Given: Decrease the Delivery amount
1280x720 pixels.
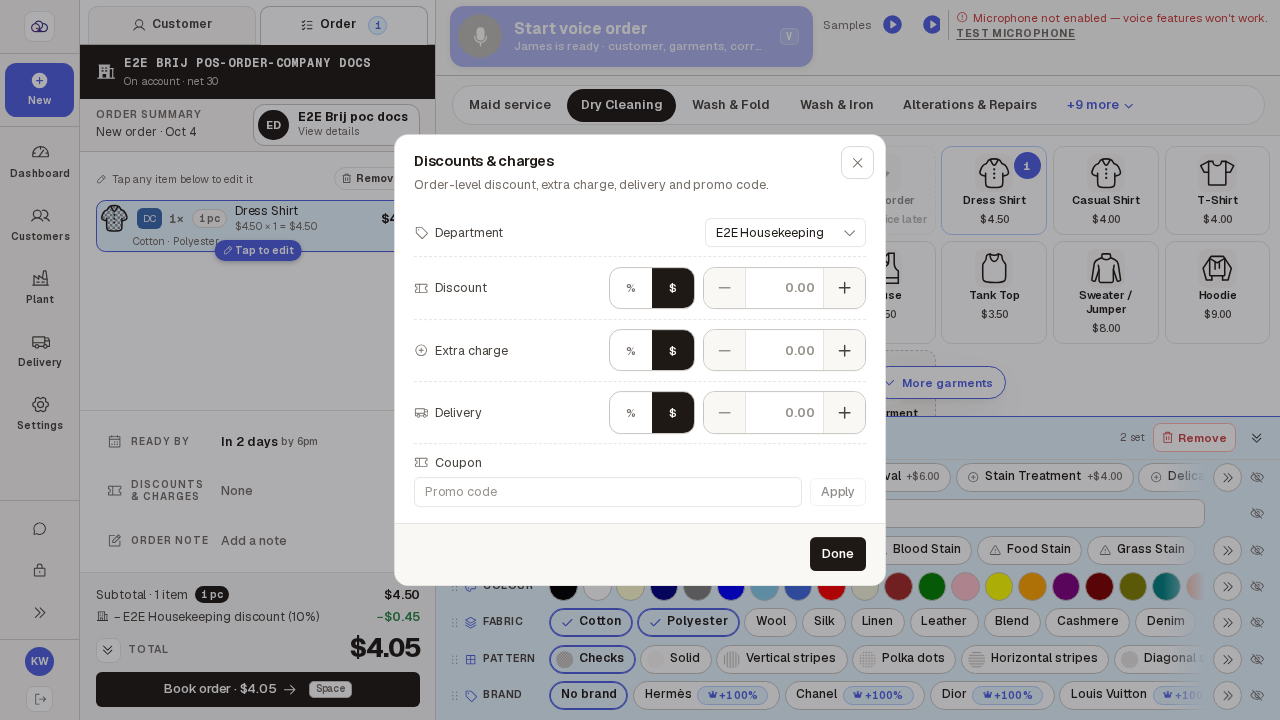Looking at the screenshot, I should 724,413.
